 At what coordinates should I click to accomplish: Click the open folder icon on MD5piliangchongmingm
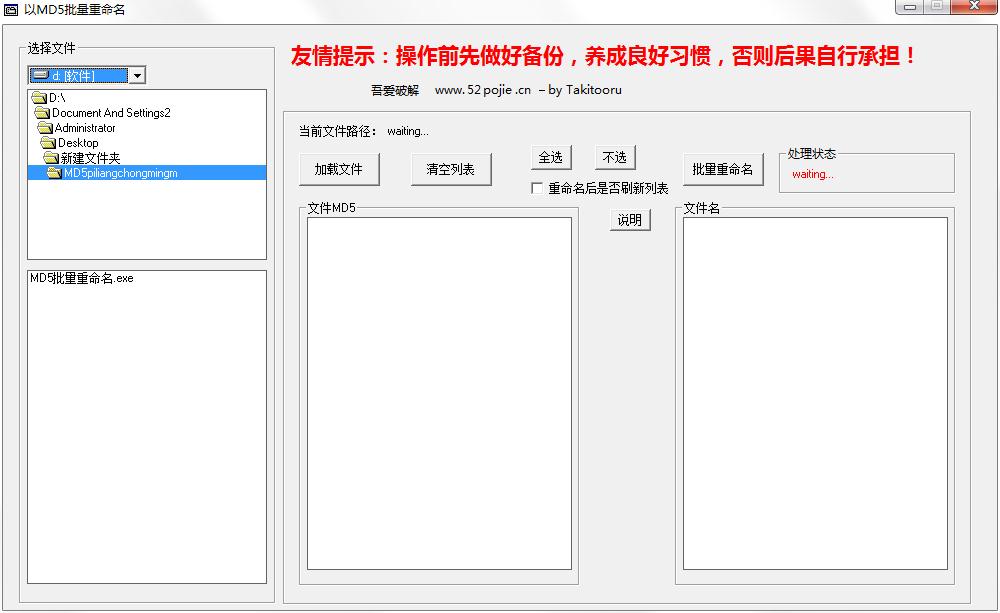56,172
